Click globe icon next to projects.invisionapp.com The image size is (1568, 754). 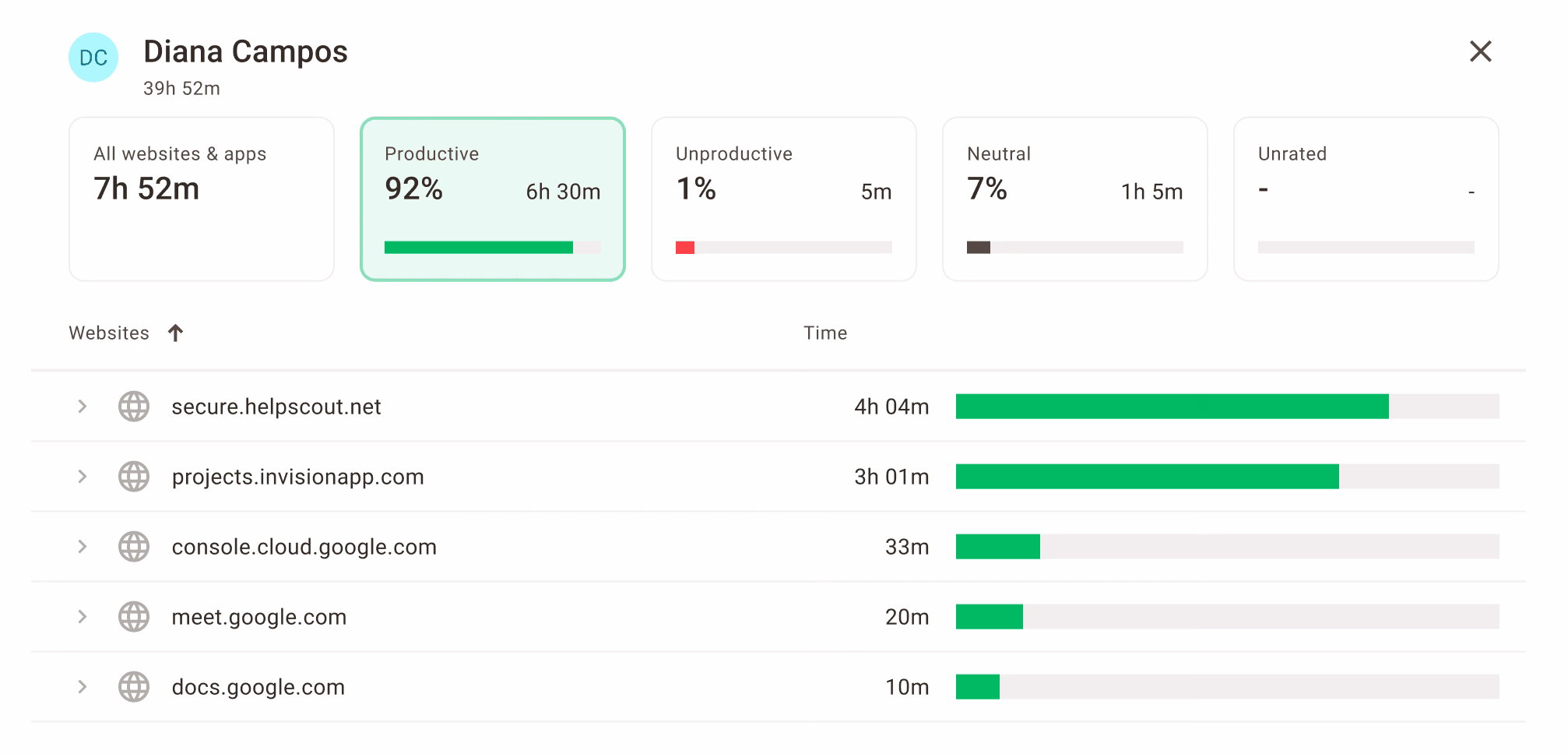(134, 477)
